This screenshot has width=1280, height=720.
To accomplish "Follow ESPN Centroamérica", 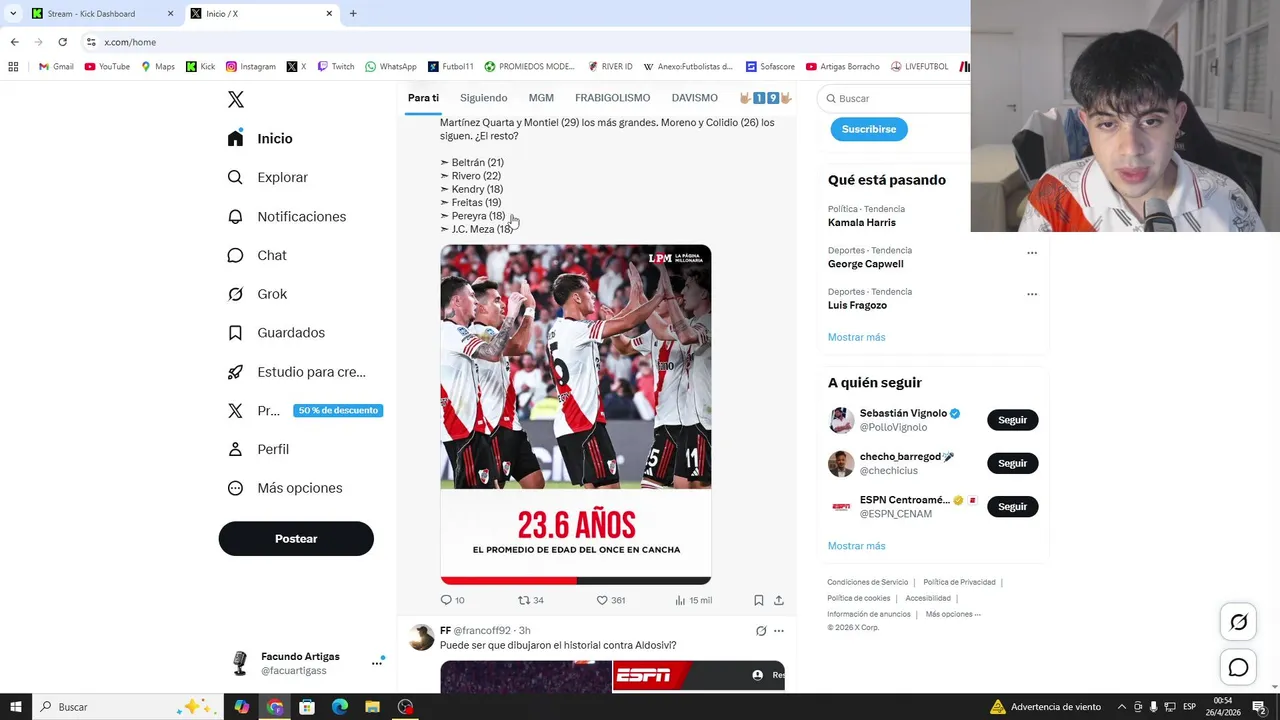I will tap(1012, 507).
